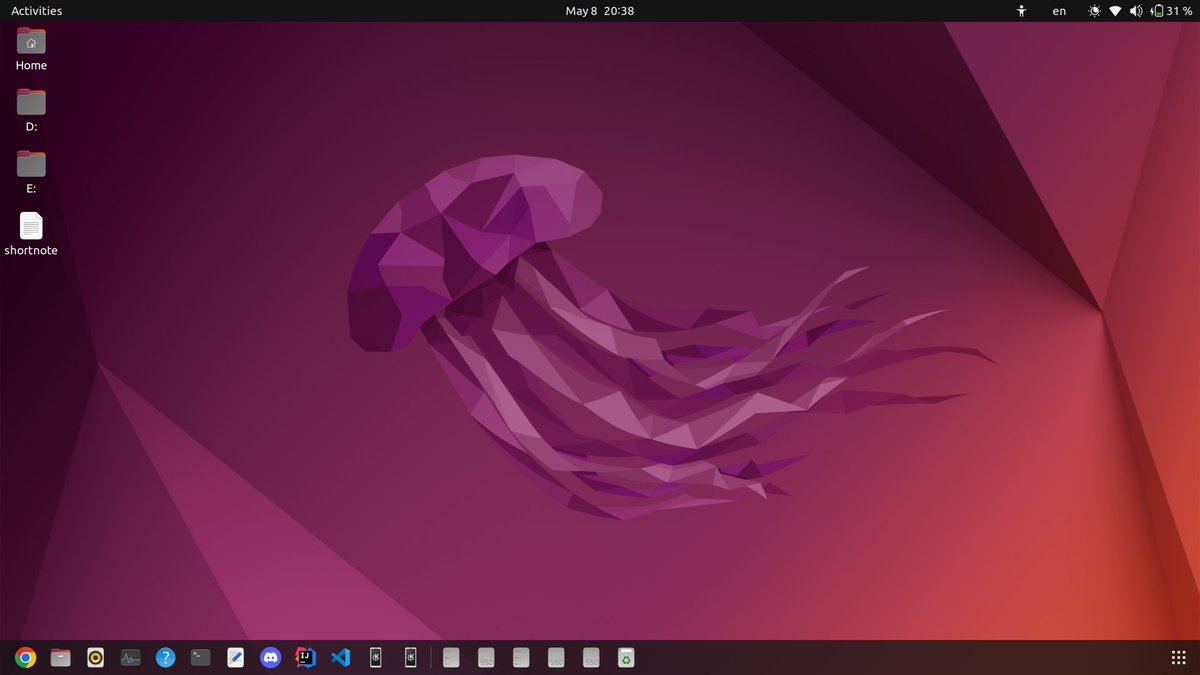Select the Home folder on the desktop

[31, 50]
